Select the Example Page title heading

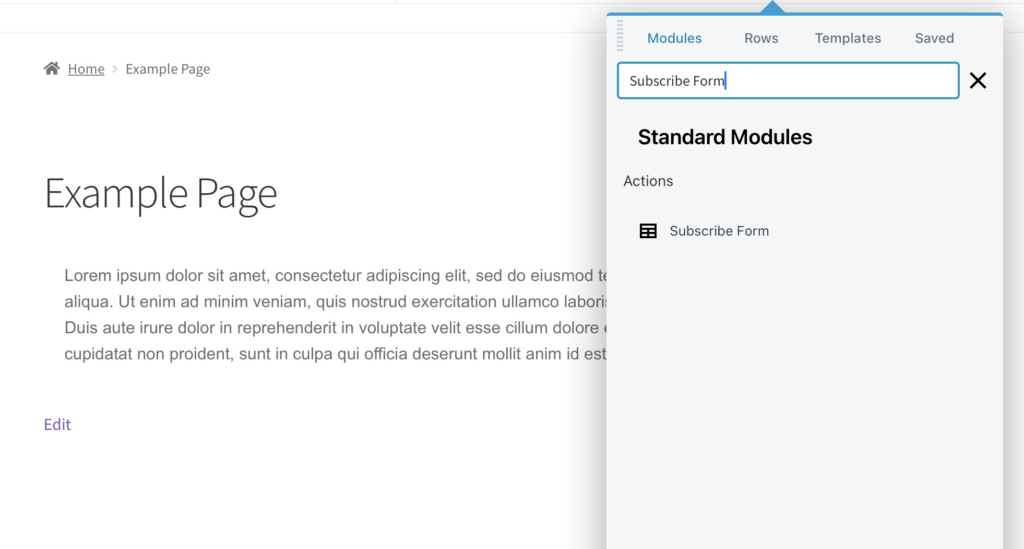(x=161, y=193)
